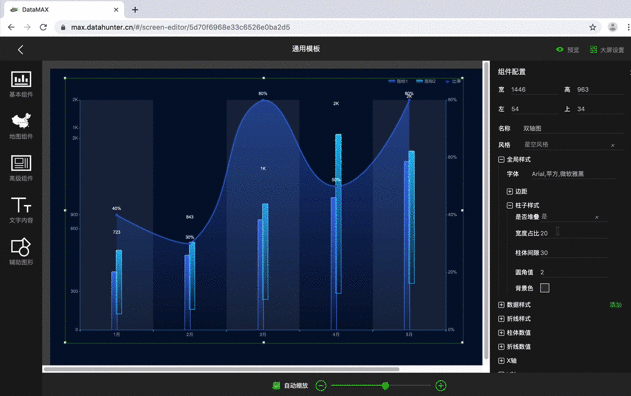Expand the 折线数值 line value section

[501, 347]
